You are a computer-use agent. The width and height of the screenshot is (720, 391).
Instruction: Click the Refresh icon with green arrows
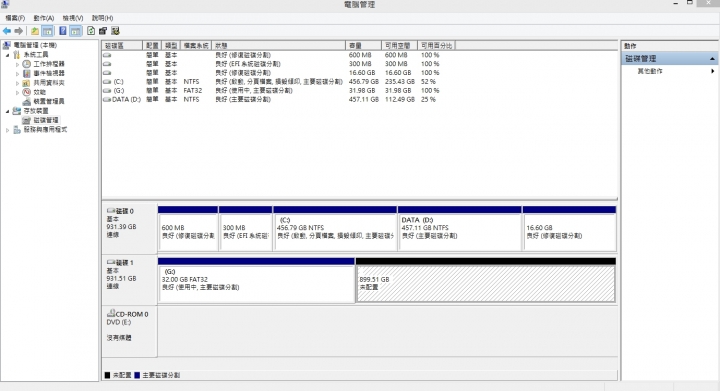(91, 31)
